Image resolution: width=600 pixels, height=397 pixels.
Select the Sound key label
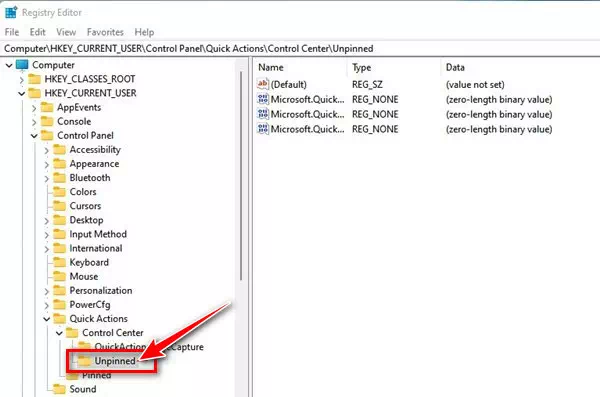[x=83, y=389]
